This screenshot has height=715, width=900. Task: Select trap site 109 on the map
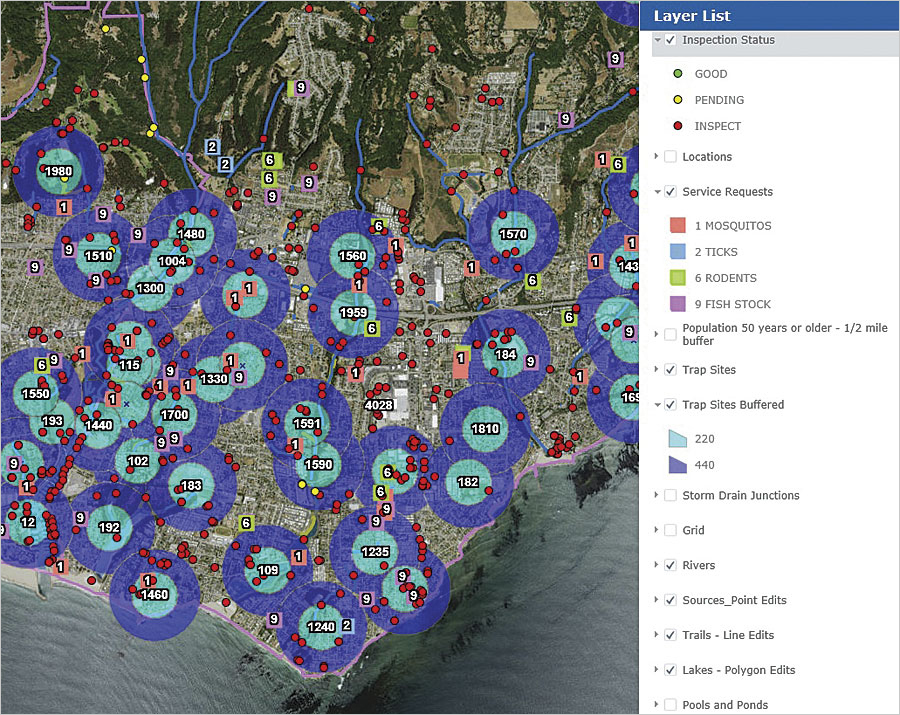268,570
